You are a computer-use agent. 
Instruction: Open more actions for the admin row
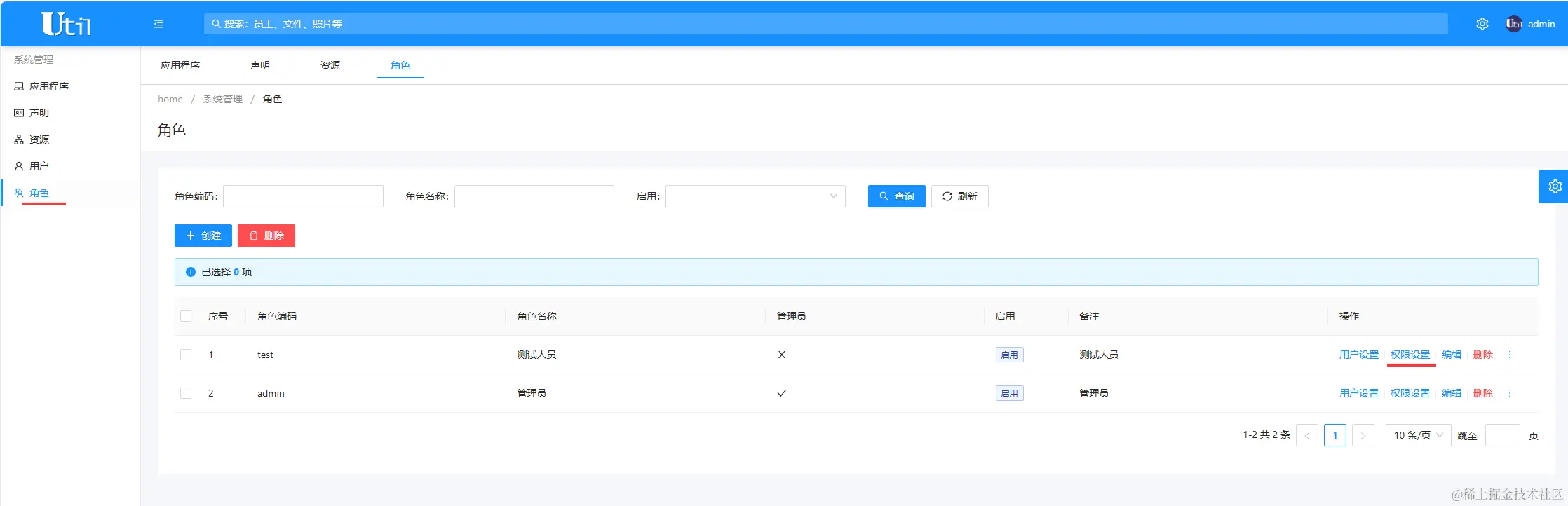point(1510,393)
